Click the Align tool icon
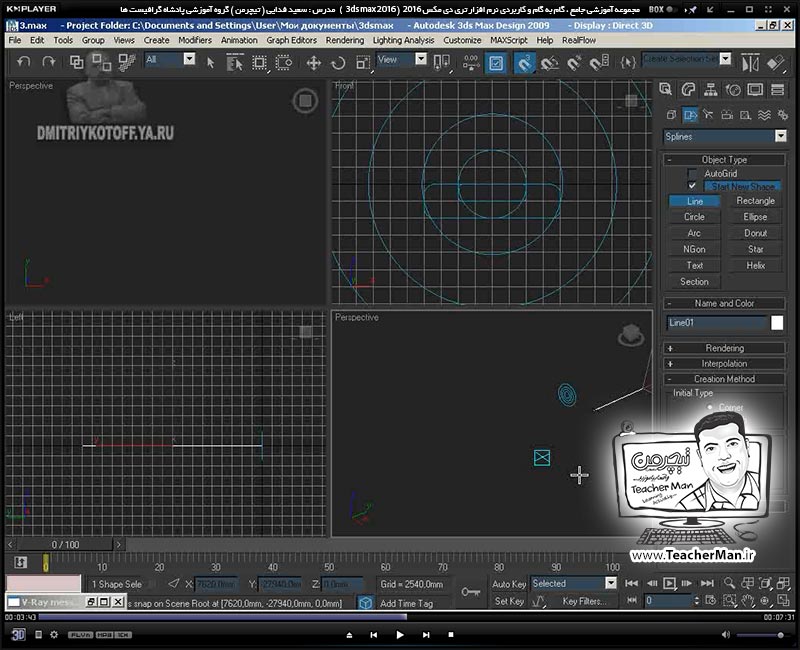The image size is (800, 650). (x=776, y=63)
